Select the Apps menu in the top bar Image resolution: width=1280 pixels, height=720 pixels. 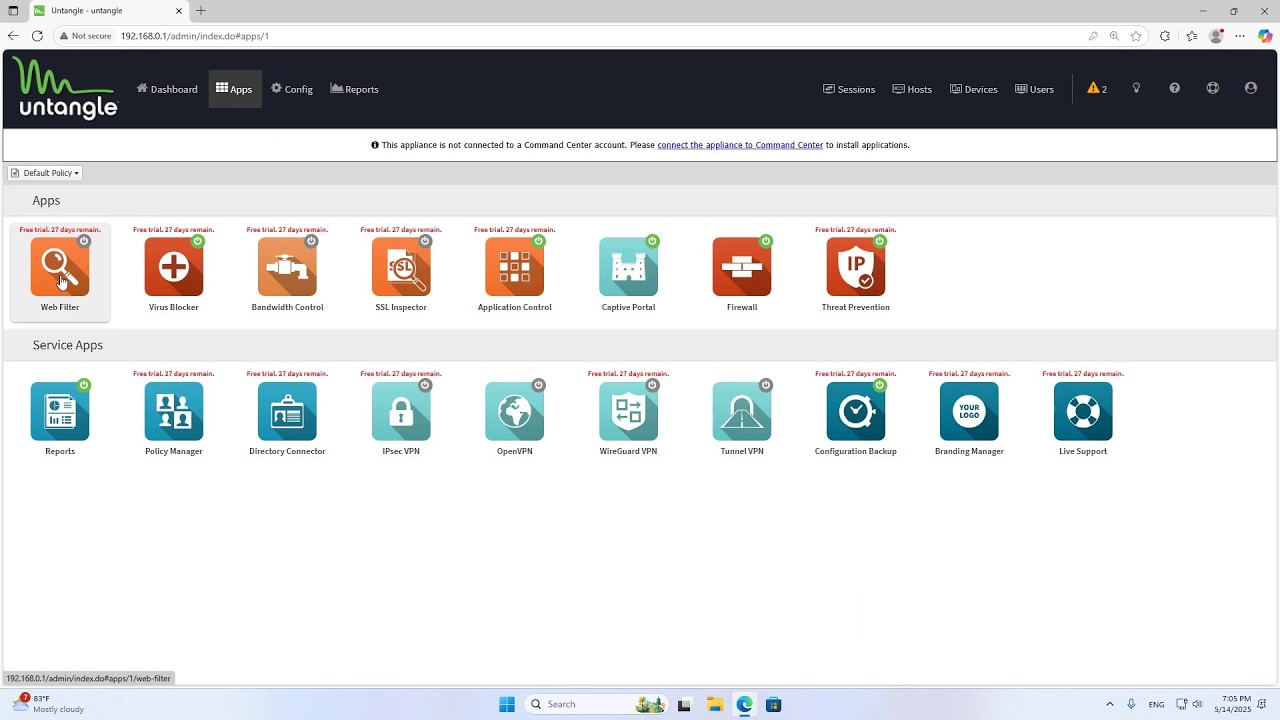234,89
